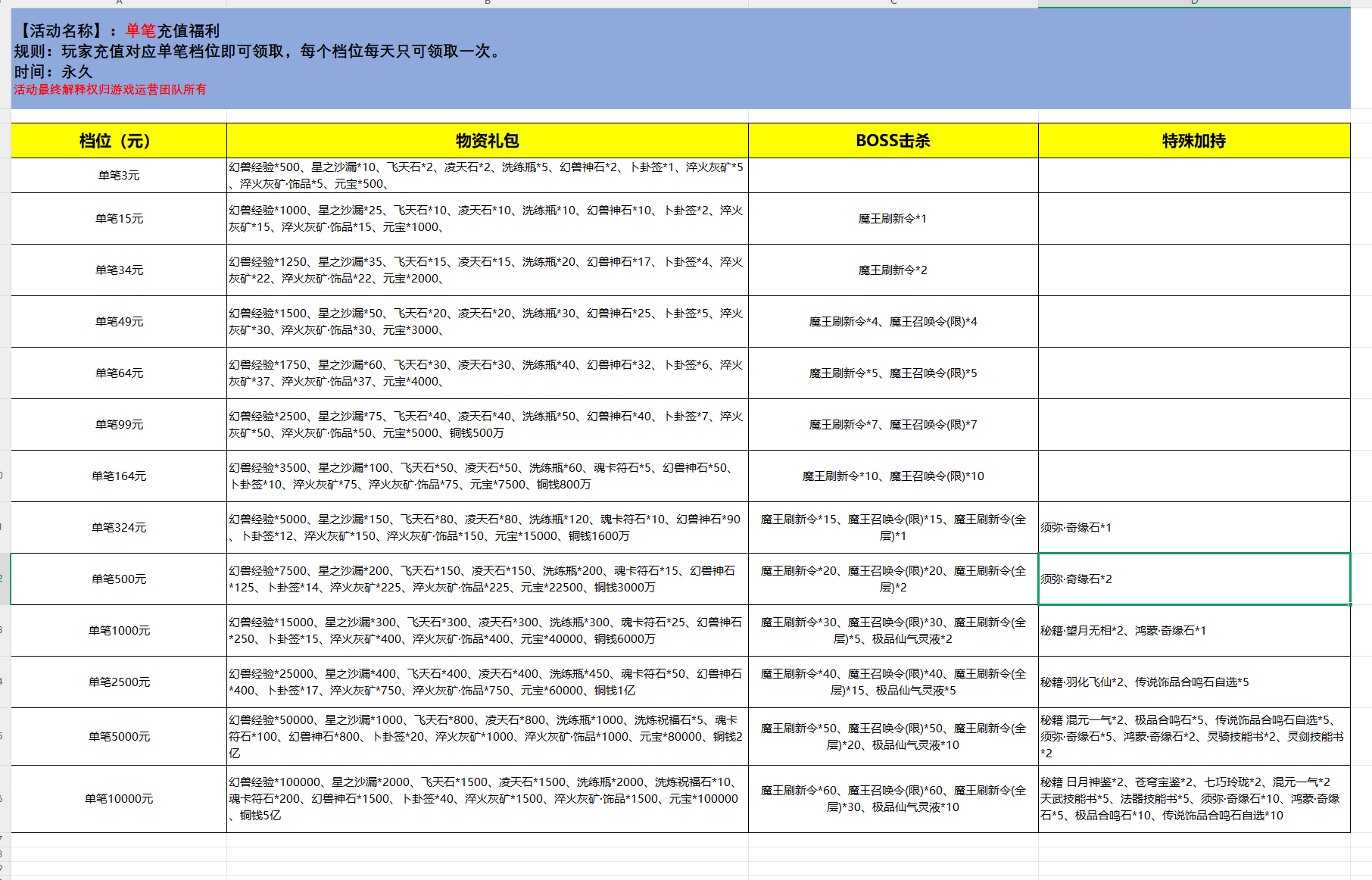Viewport: 1372px width, 880px height.
Task: Select the 单笔10000元 tier cell
Action: pos(119,799)
